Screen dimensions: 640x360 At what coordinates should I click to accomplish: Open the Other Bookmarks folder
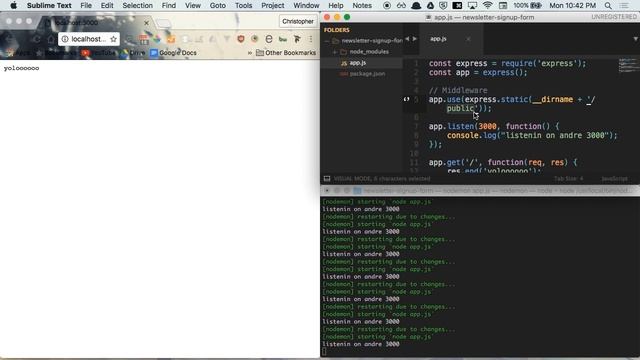coord(286,53)
